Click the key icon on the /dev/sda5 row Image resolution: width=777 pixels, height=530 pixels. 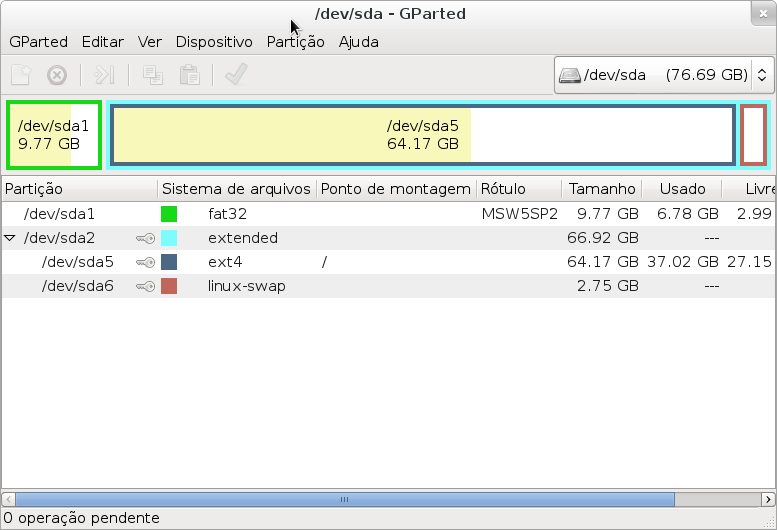pyautogui.click(x=145, y=262)
